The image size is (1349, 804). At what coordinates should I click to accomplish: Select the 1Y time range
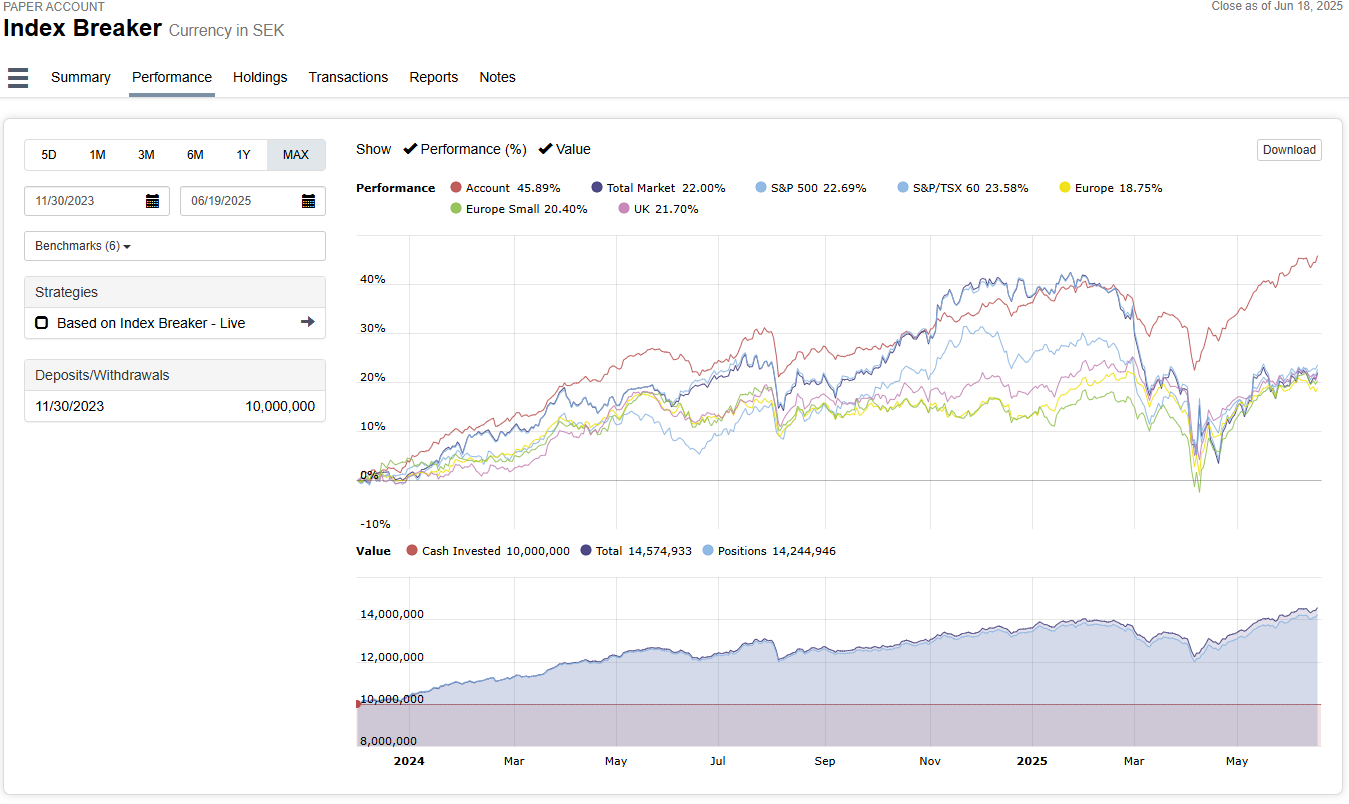tap(243, 155)
